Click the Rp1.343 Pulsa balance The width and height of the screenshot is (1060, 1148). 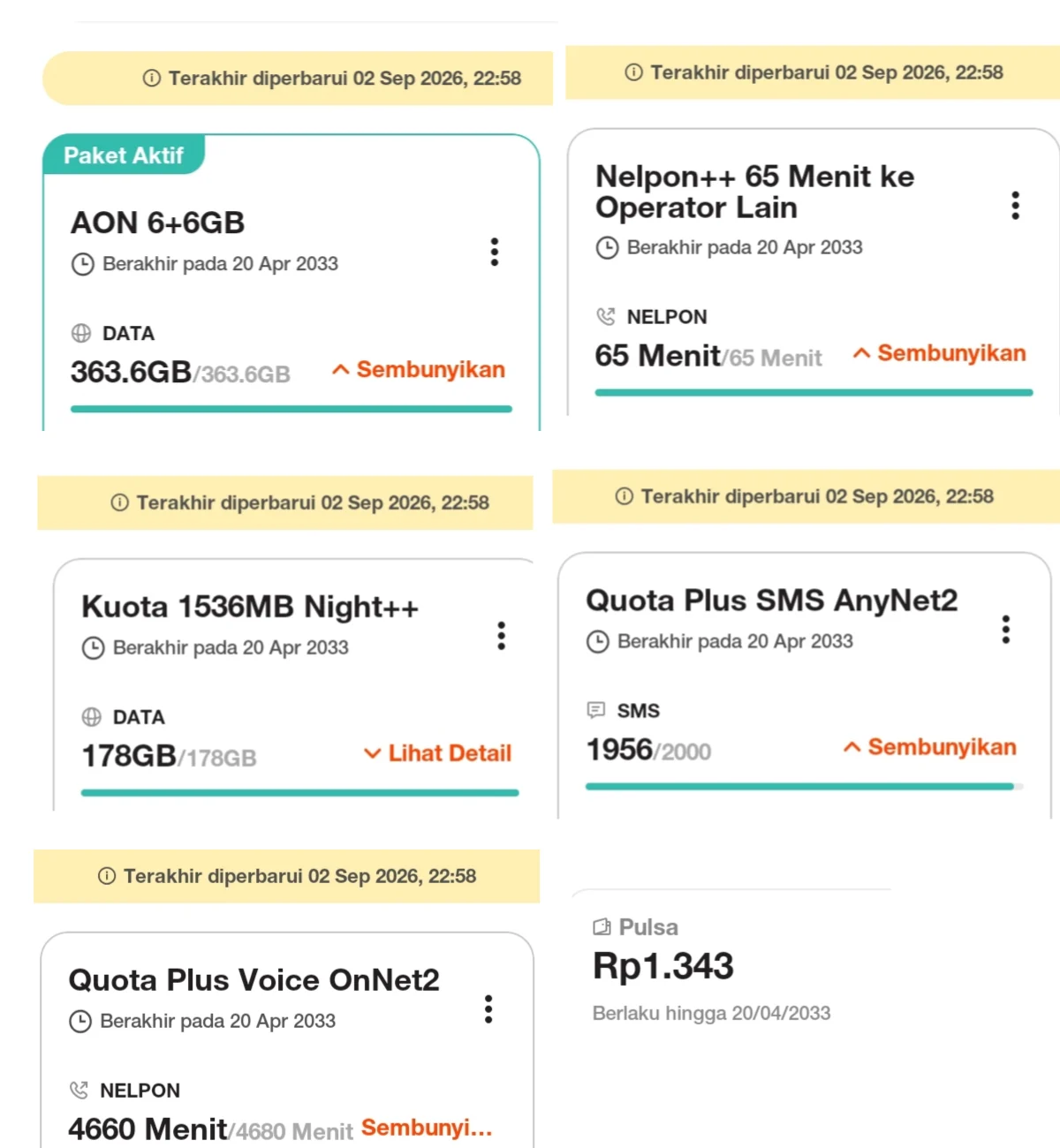pos(663,966)
